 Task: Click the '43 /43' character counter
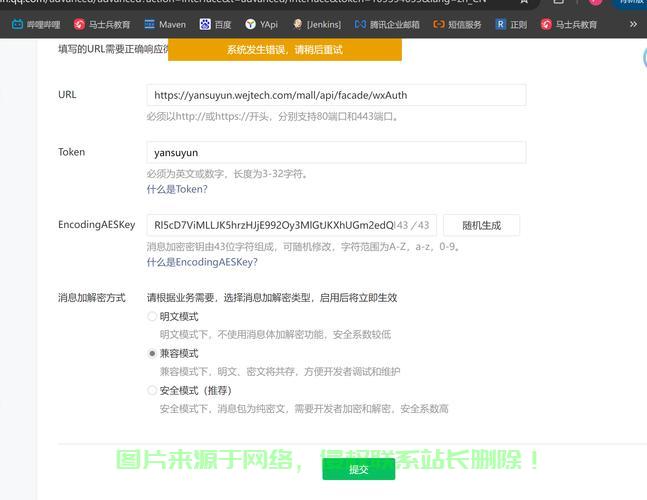(413, 225)
